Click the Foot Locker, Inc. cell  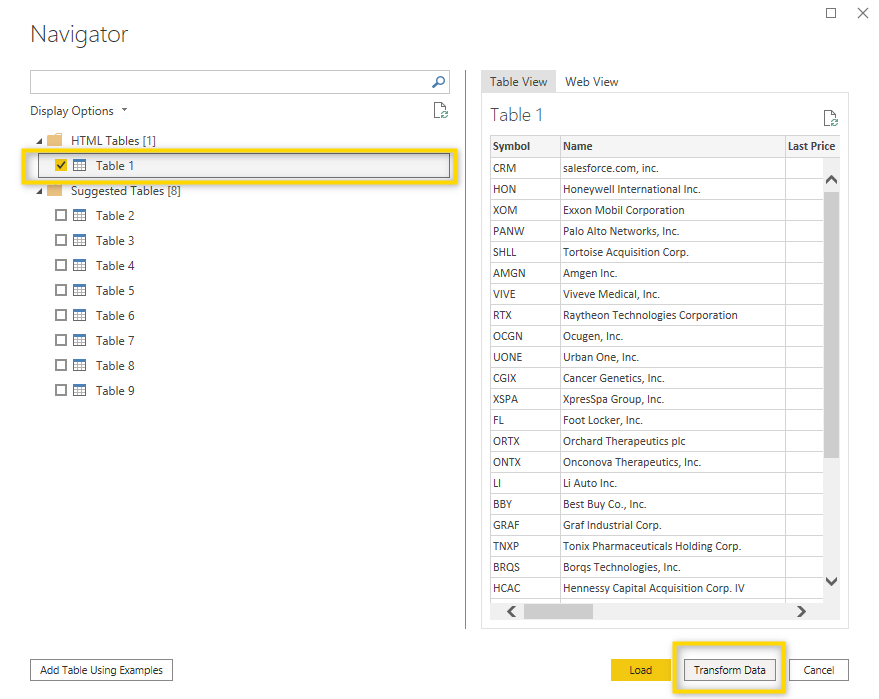673,420
